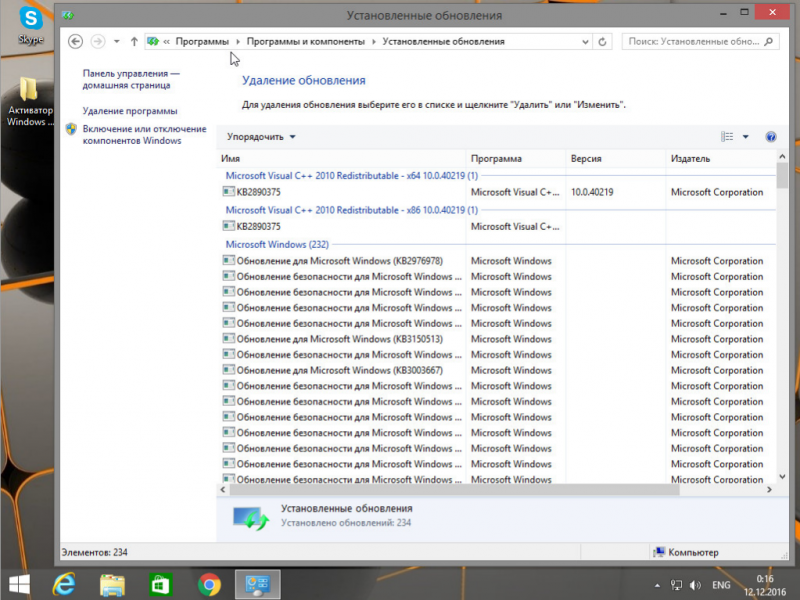This screenshot has width=800, height=600.
Task: Click version 10.0.40219 cell
Action: click(592, 192)
